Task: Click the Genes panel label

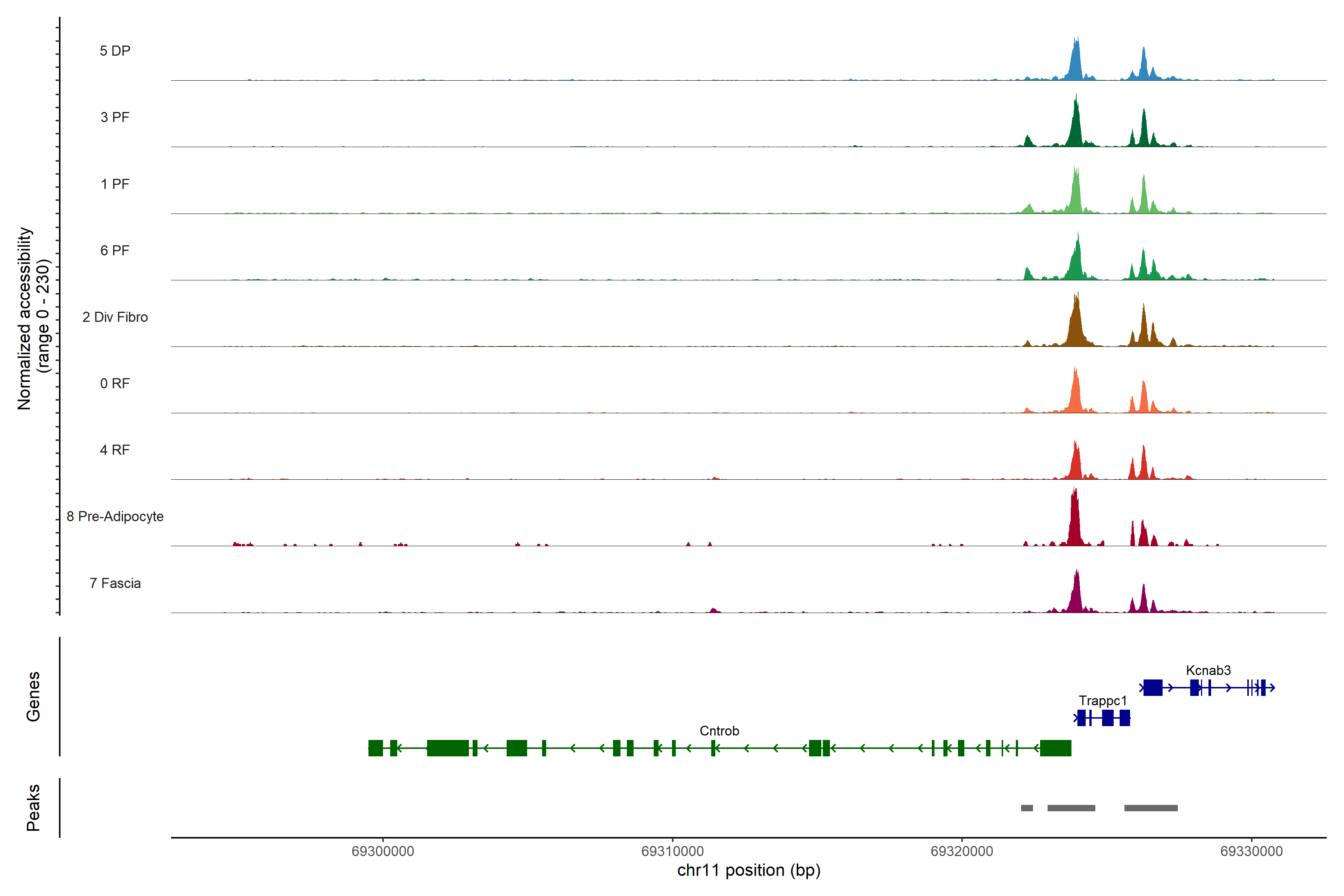Action: pyautogui.click(x=33, y=696)
